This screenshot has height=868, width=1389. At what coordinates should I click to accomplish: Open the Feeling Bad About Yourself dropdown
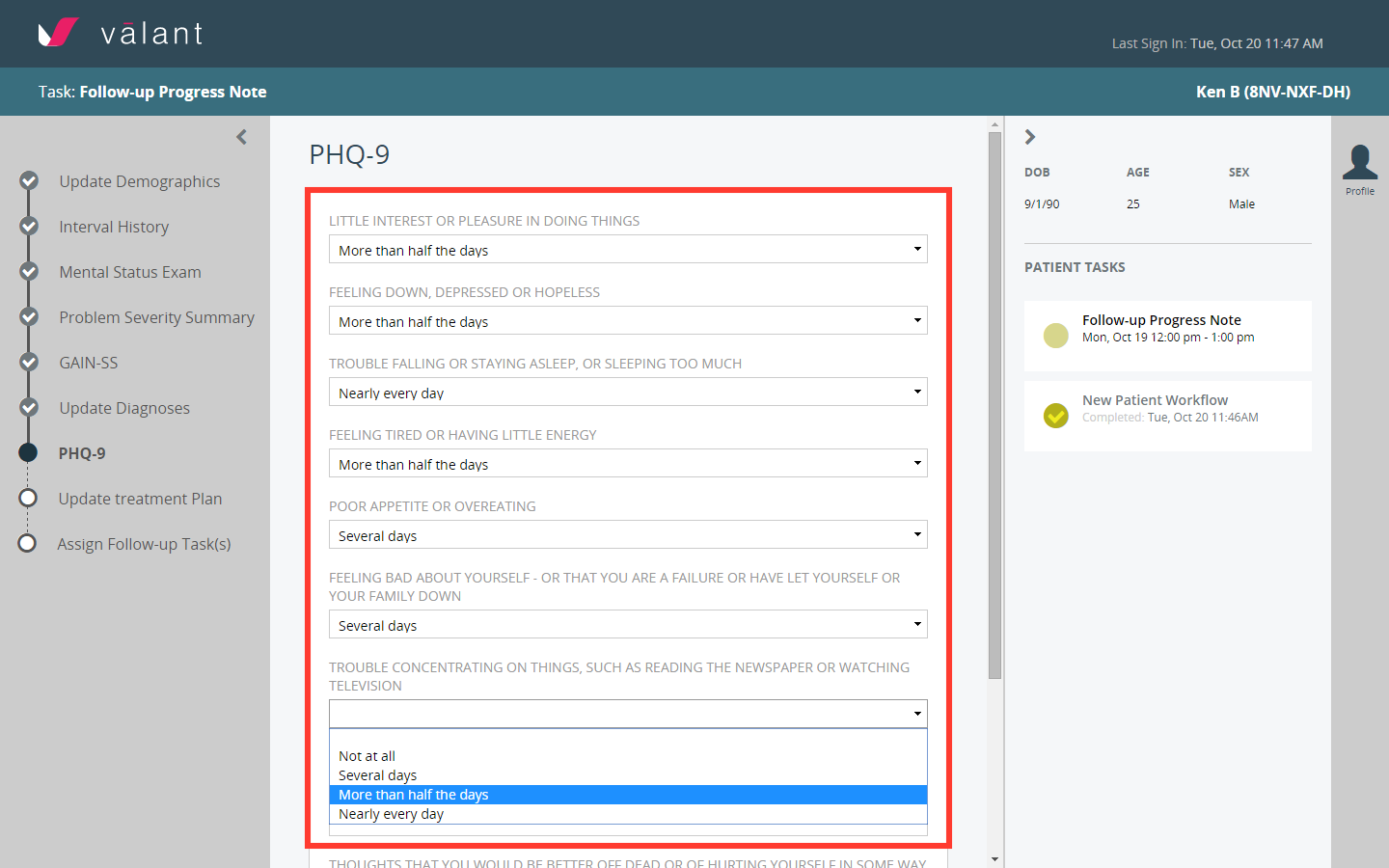tap(628, 624)
